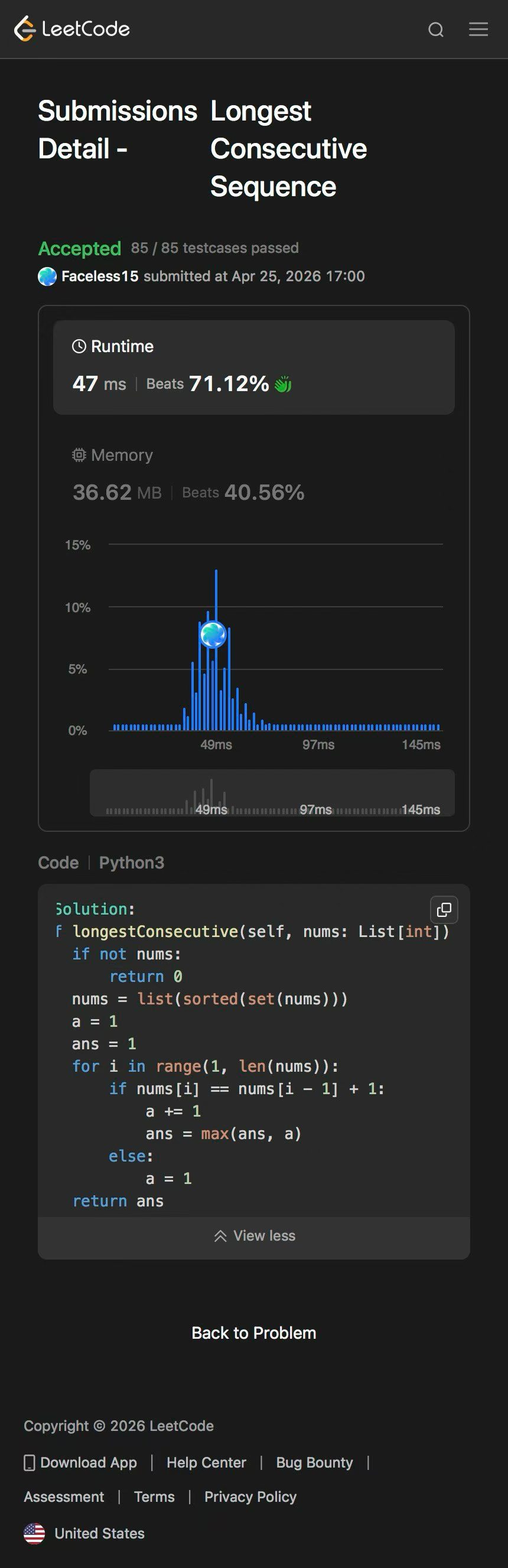Click the globe marker on runtime chart
The width and height of the screenshot is (508, 1568).
click(214, 635)
